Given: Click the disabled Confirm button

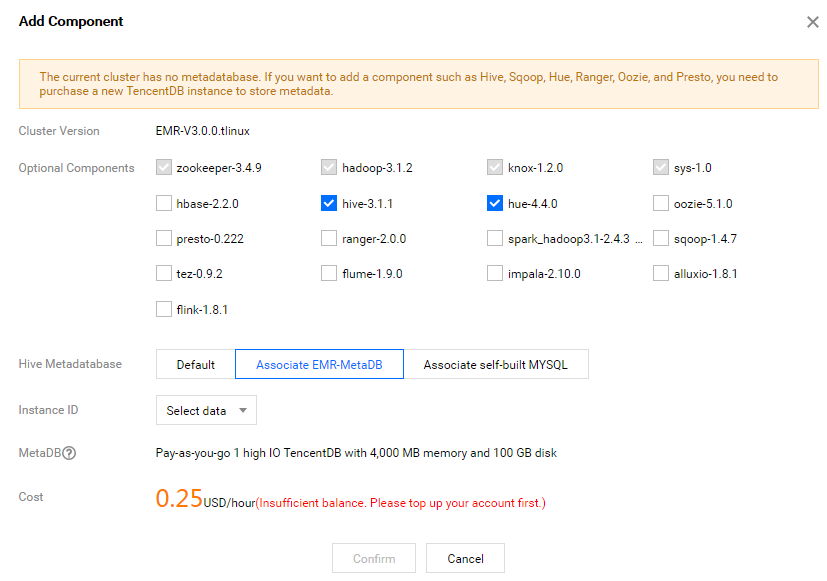Looking at the screenshot, I should point(374,558).
